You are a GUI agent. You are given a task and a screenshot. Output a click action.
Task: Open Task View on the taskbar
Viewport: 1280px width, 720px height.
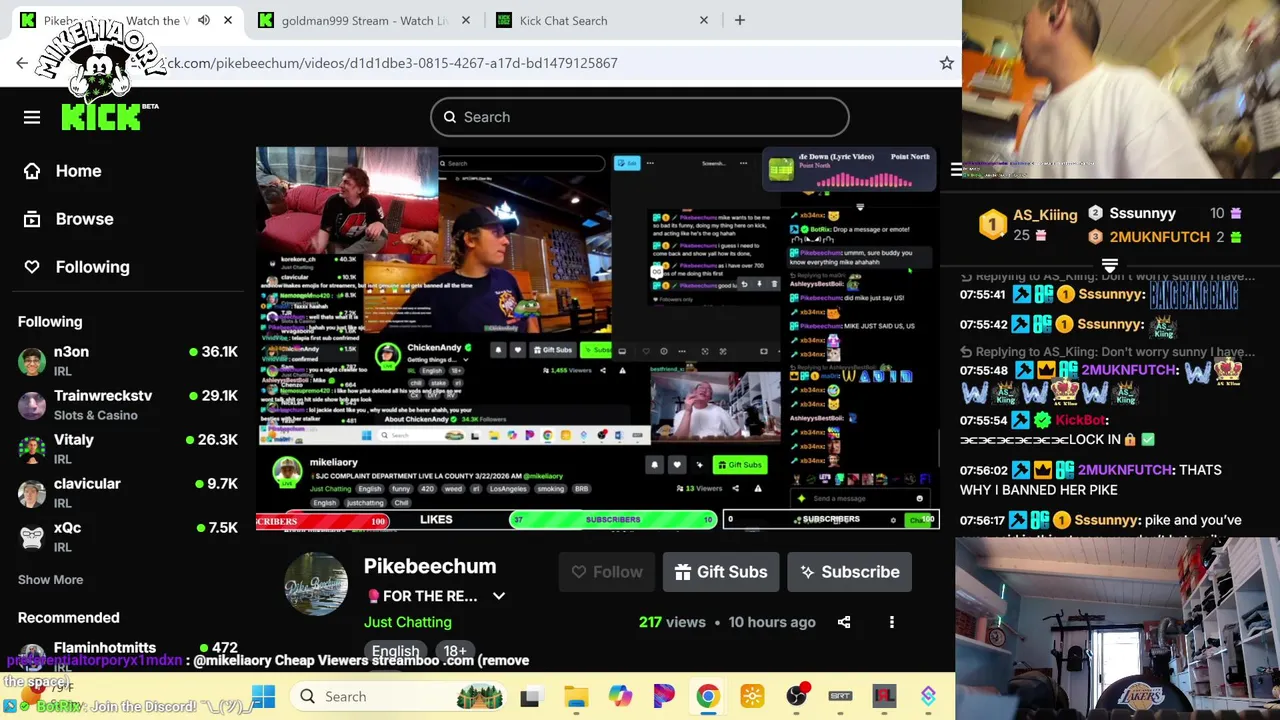(x=530, y=696)
